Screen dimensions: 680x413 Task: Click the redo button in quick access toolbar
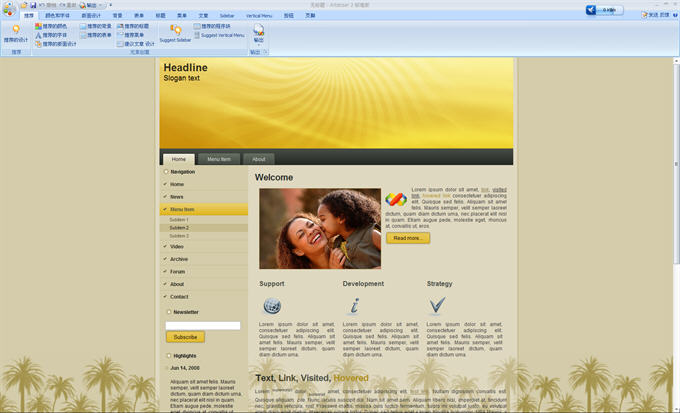click(68, 5)
